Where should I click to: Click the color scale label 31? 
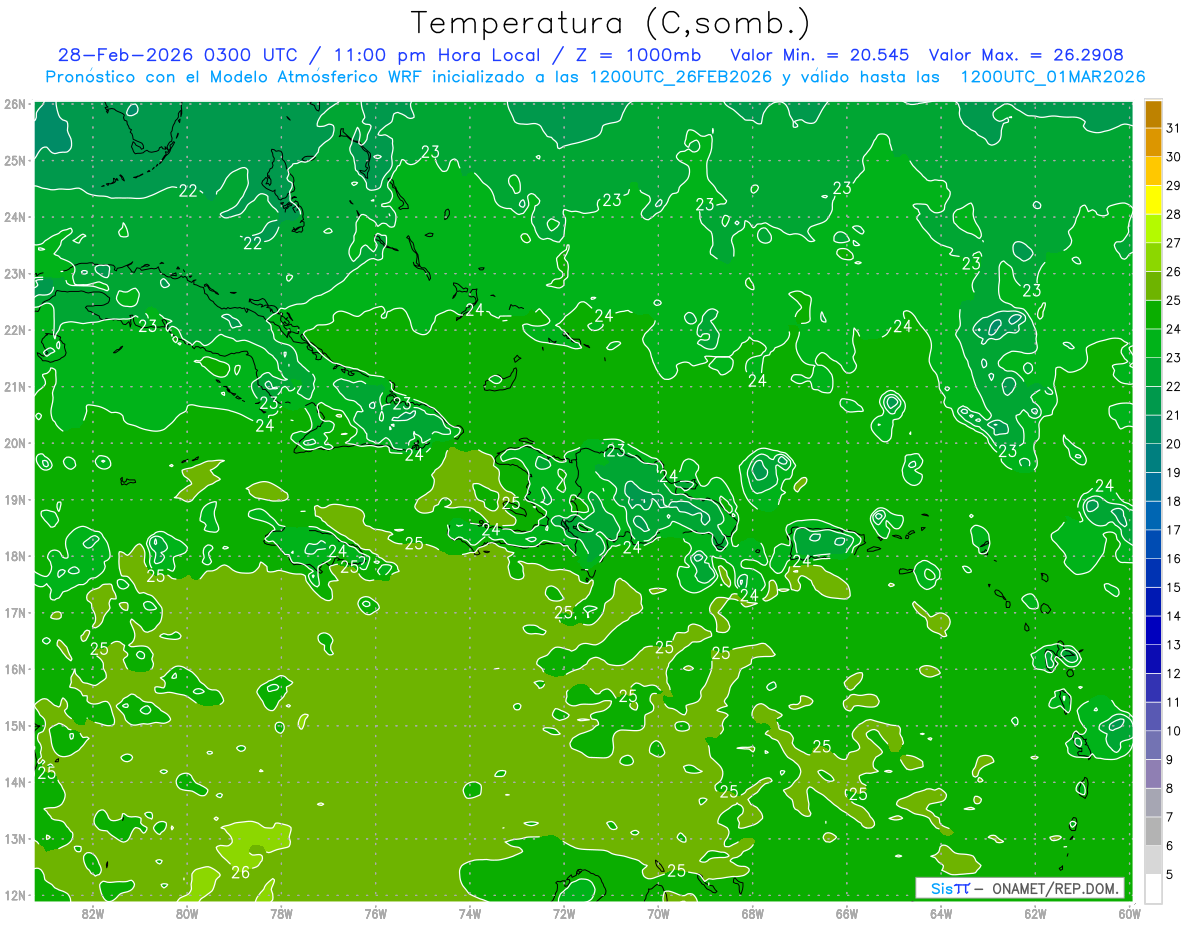1173,128
